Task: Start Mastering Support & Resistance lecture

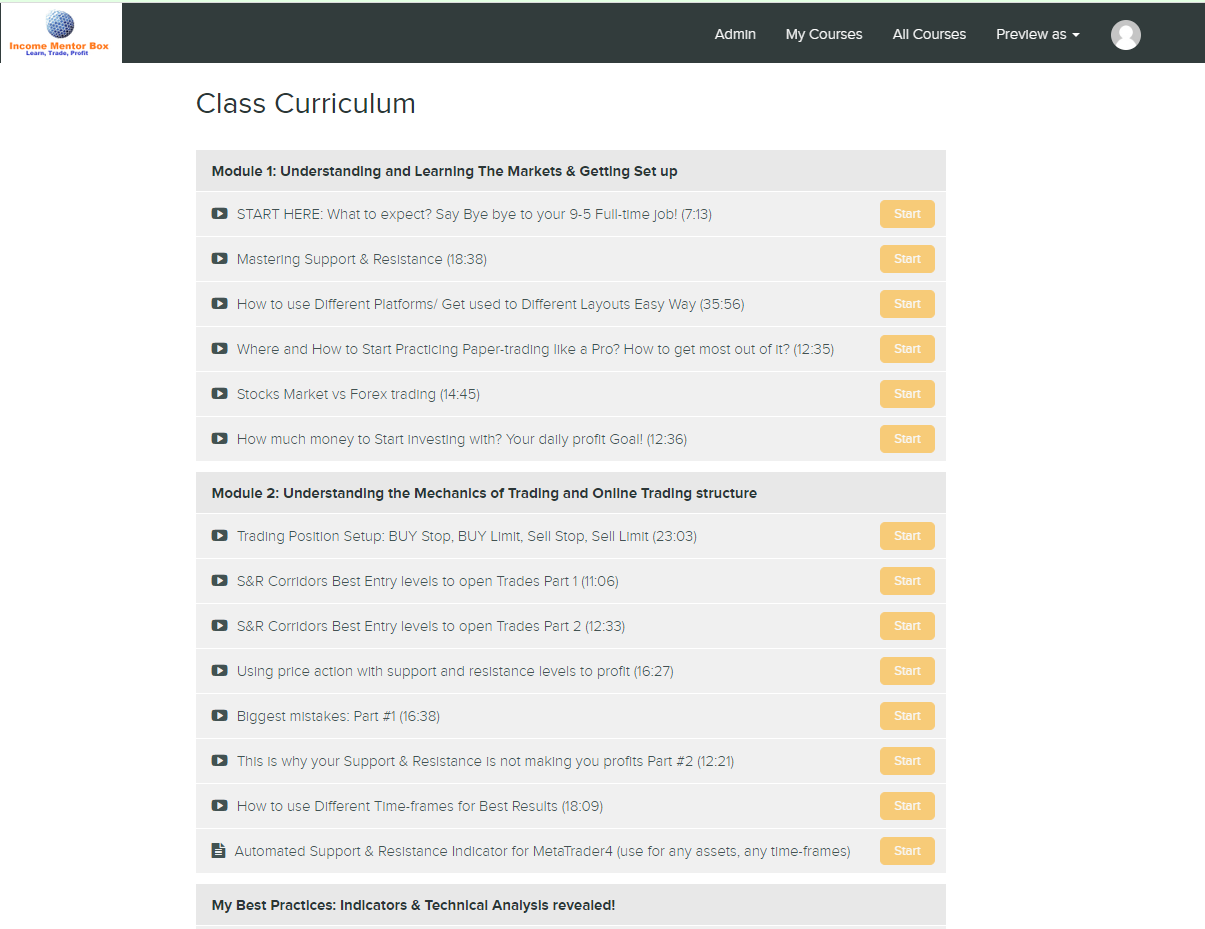Action: (907, 259)
